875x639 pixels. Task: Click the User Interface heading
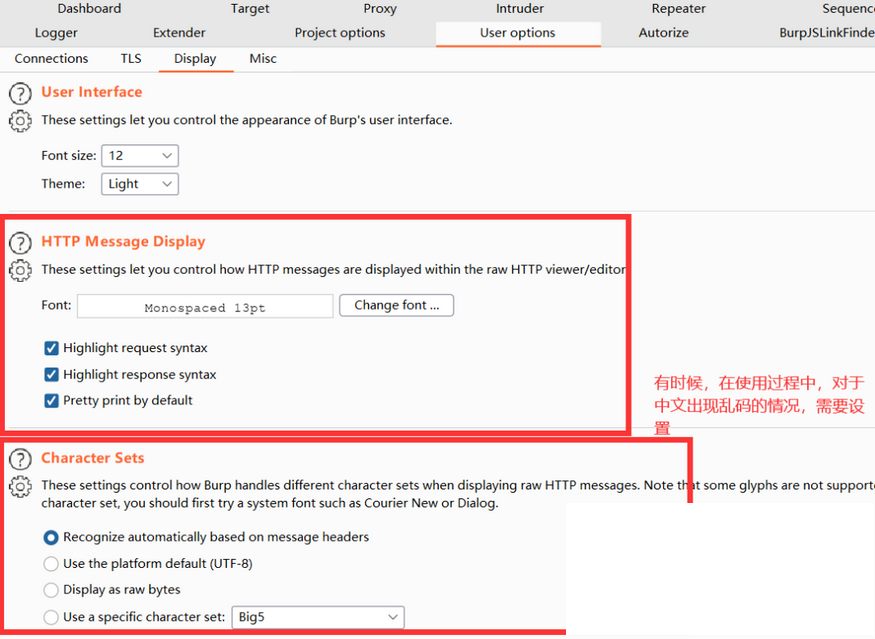tap(92, 92)
